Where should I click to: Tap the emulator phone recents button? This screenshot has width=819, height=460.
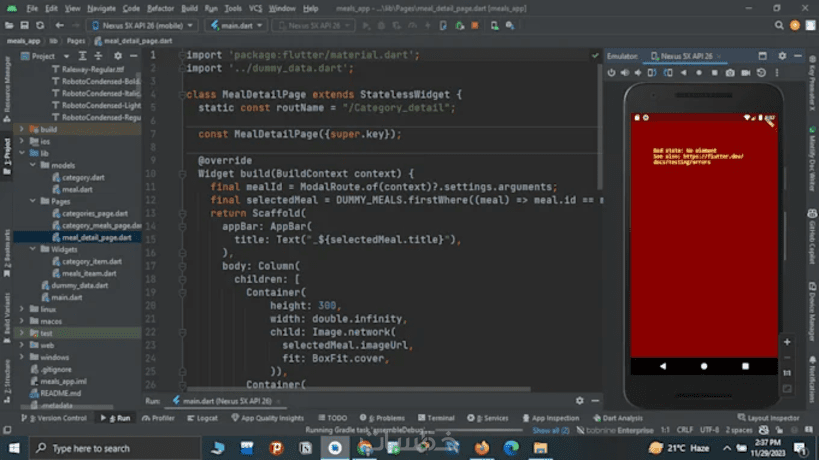click(x=745, y=366)
